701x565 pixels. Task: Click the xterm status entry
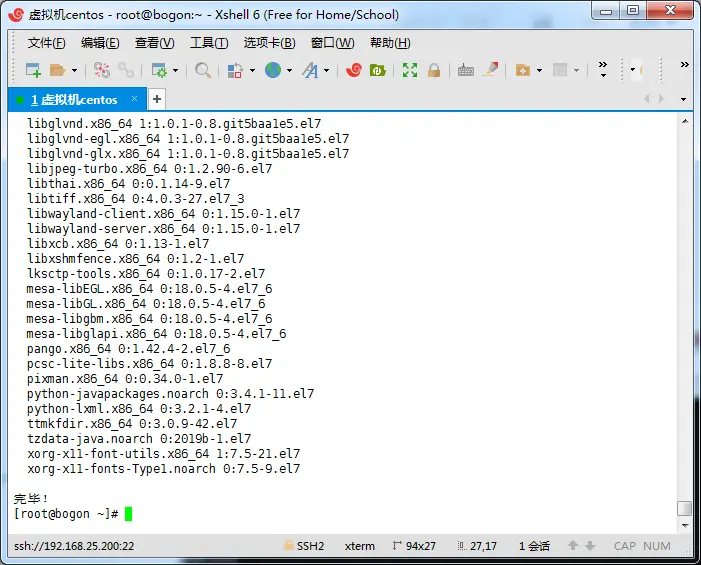coord(360,546)
